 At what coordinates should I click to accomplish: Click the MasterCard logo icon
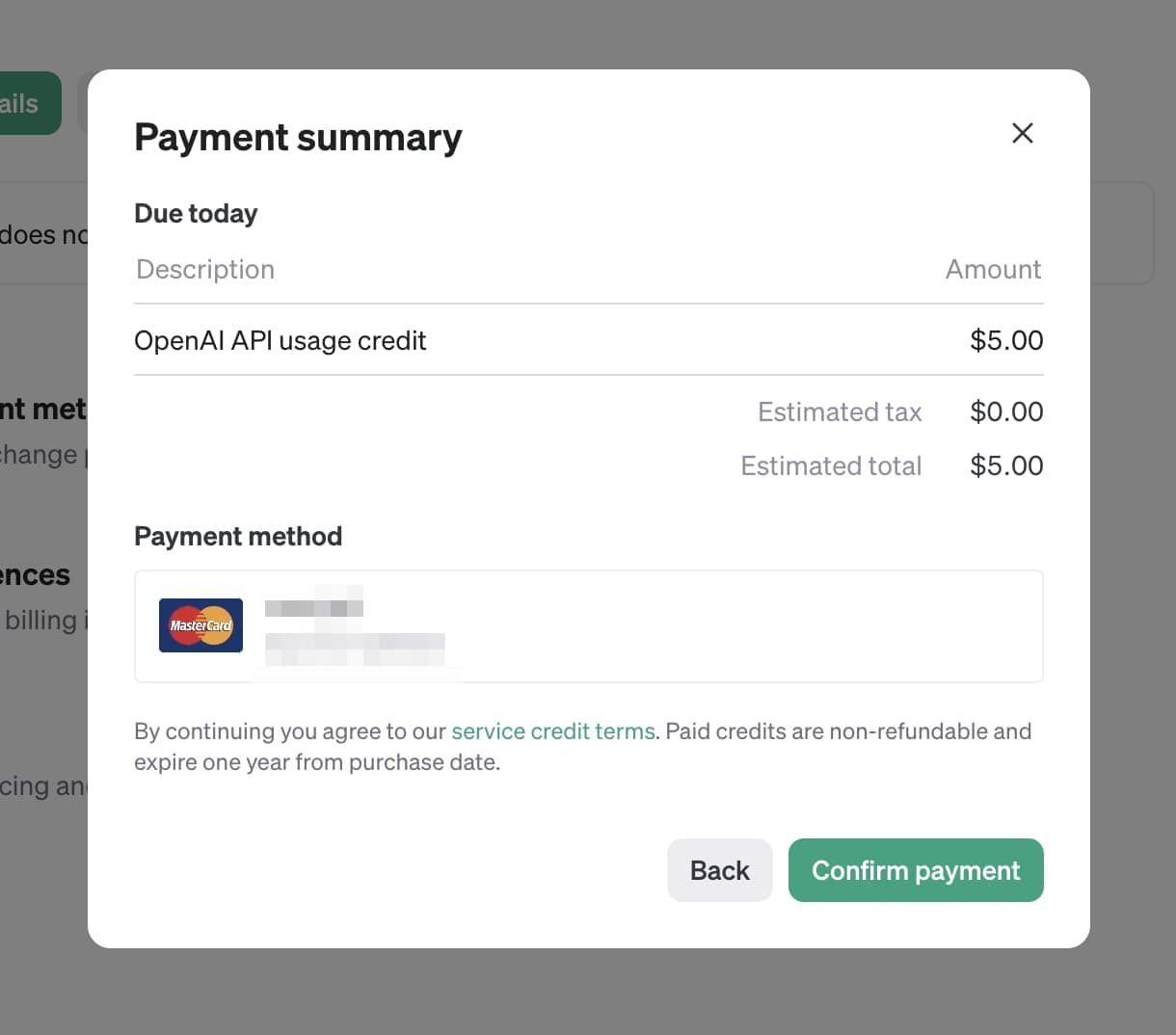tap(200, 625)
